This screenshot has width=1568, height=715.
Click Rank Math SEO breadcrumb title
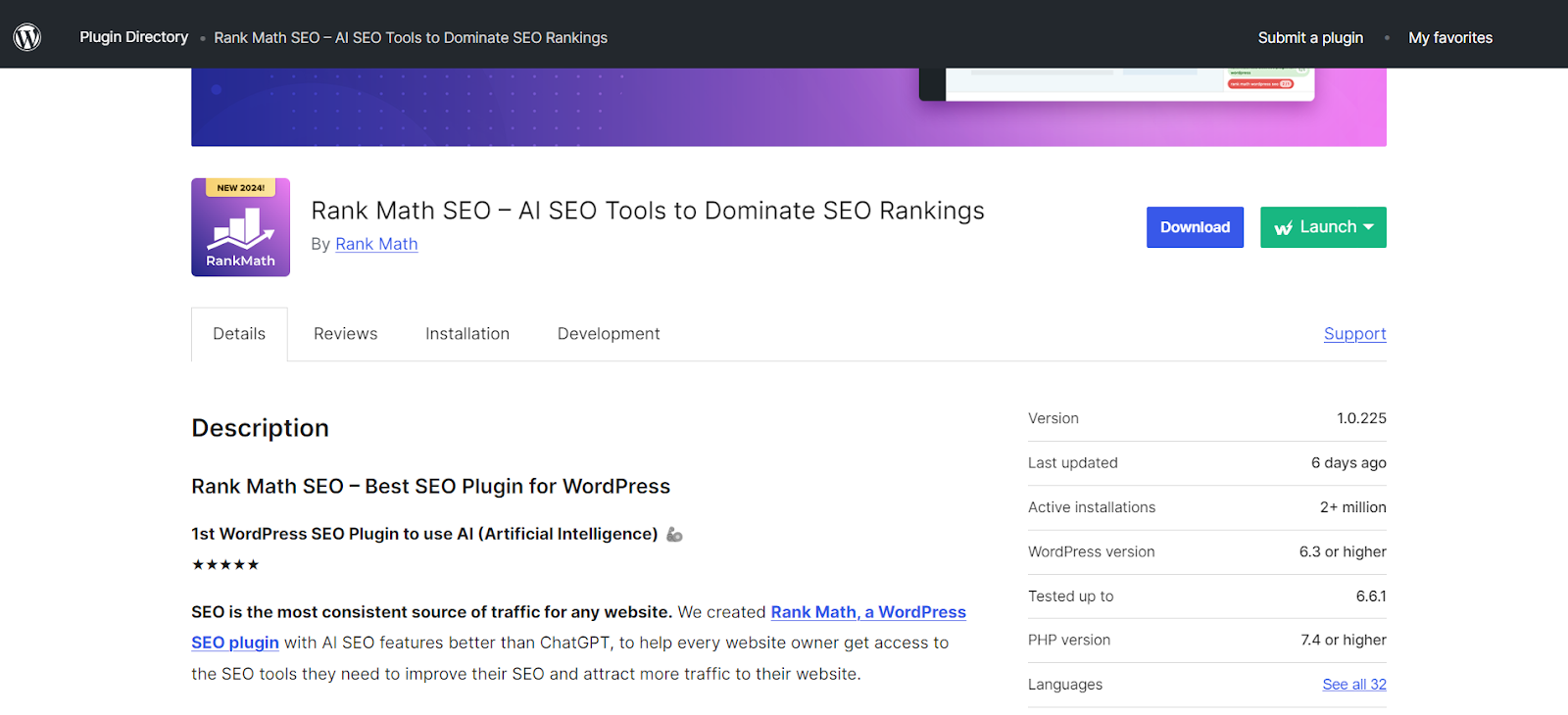(411, 38)
